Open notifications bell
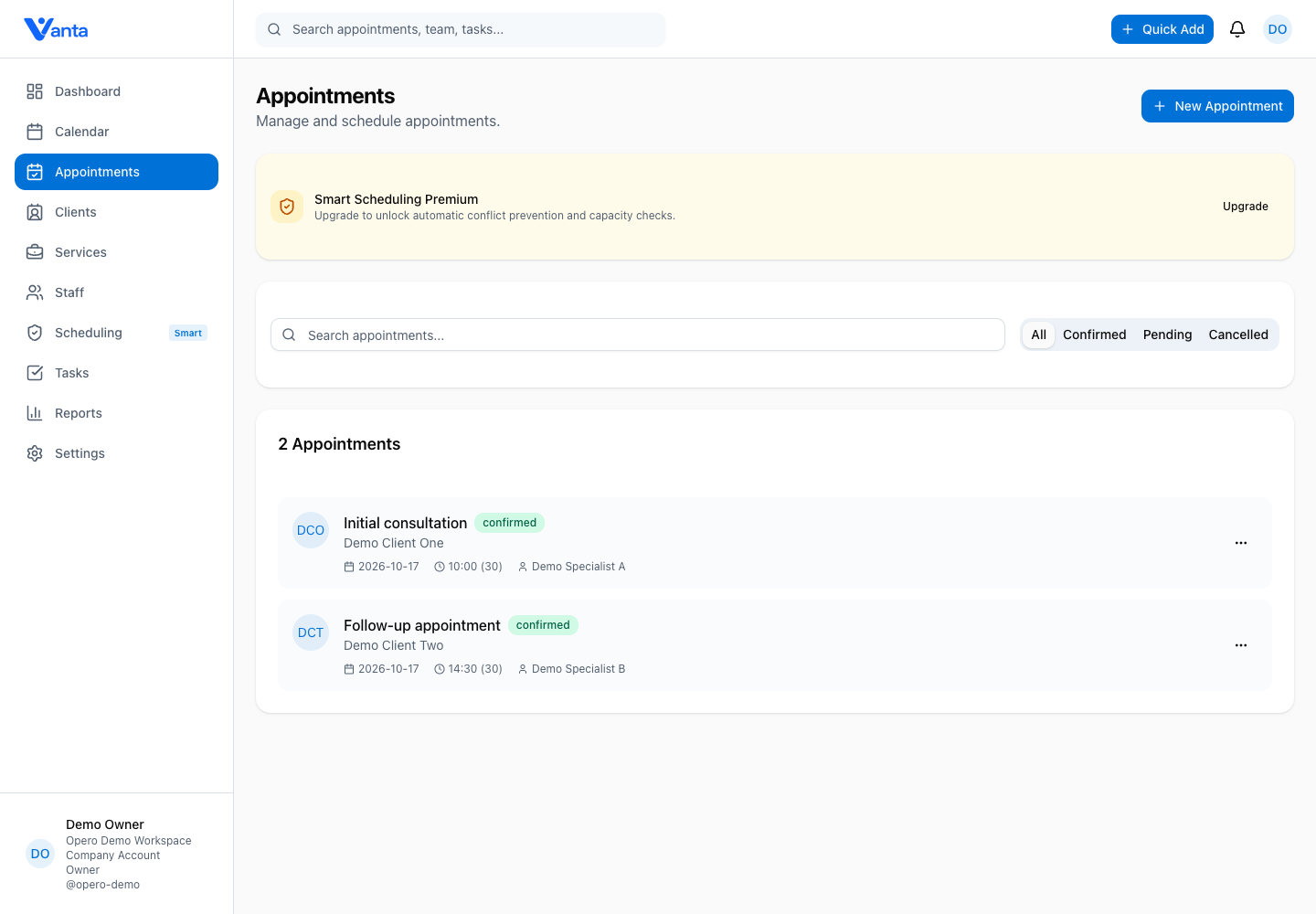 point(1237,29)
